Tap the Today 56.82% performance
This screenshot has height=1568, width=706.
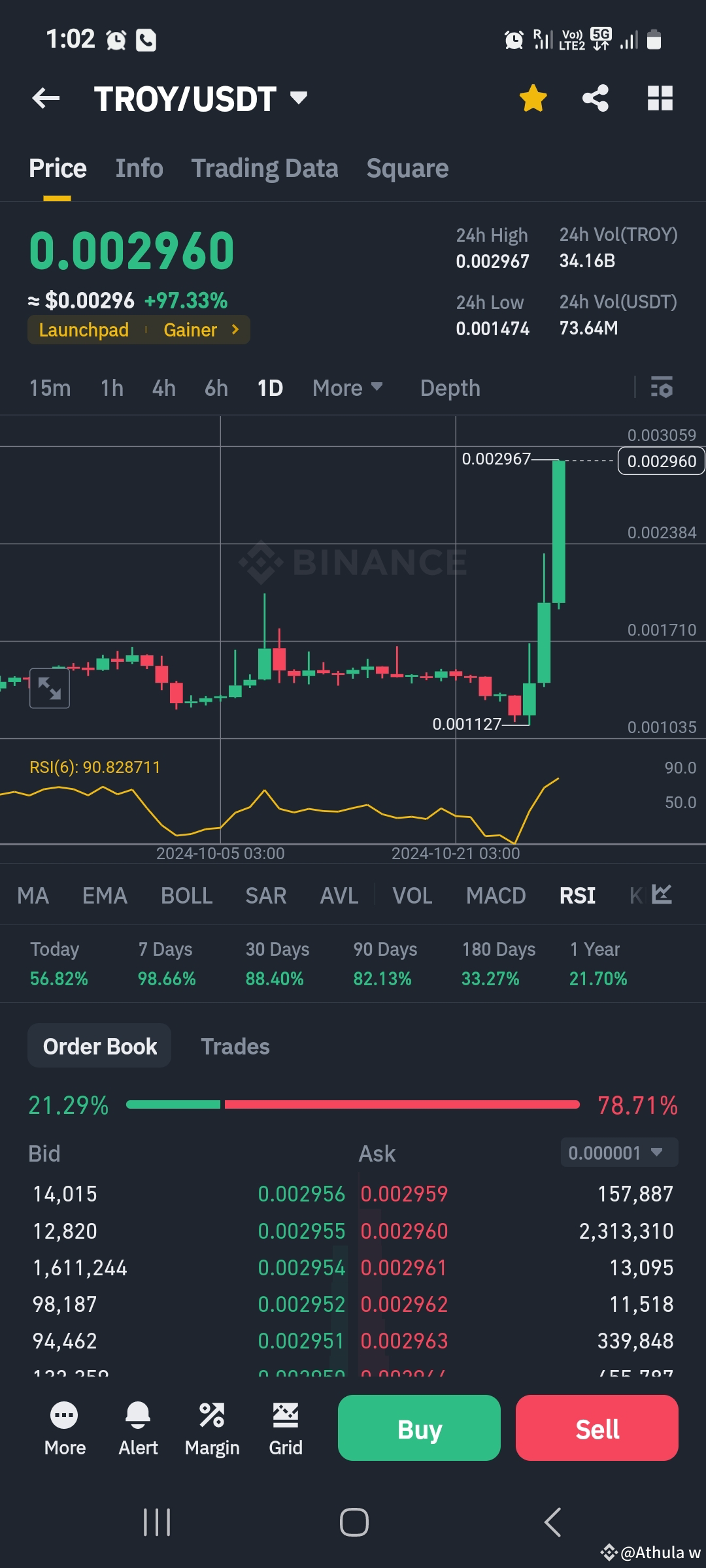(59, 964)
